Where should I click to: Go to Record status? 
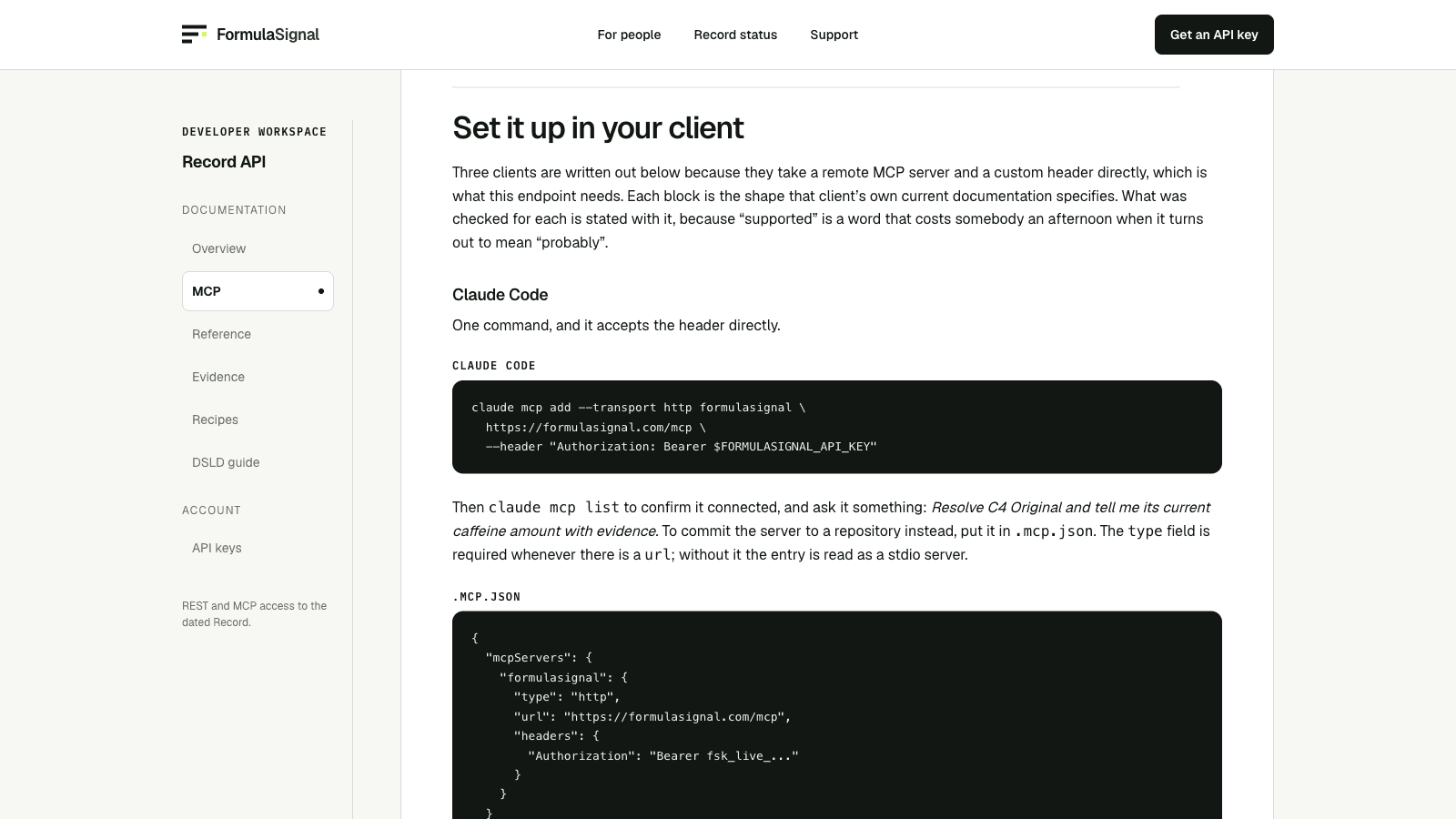735,35
